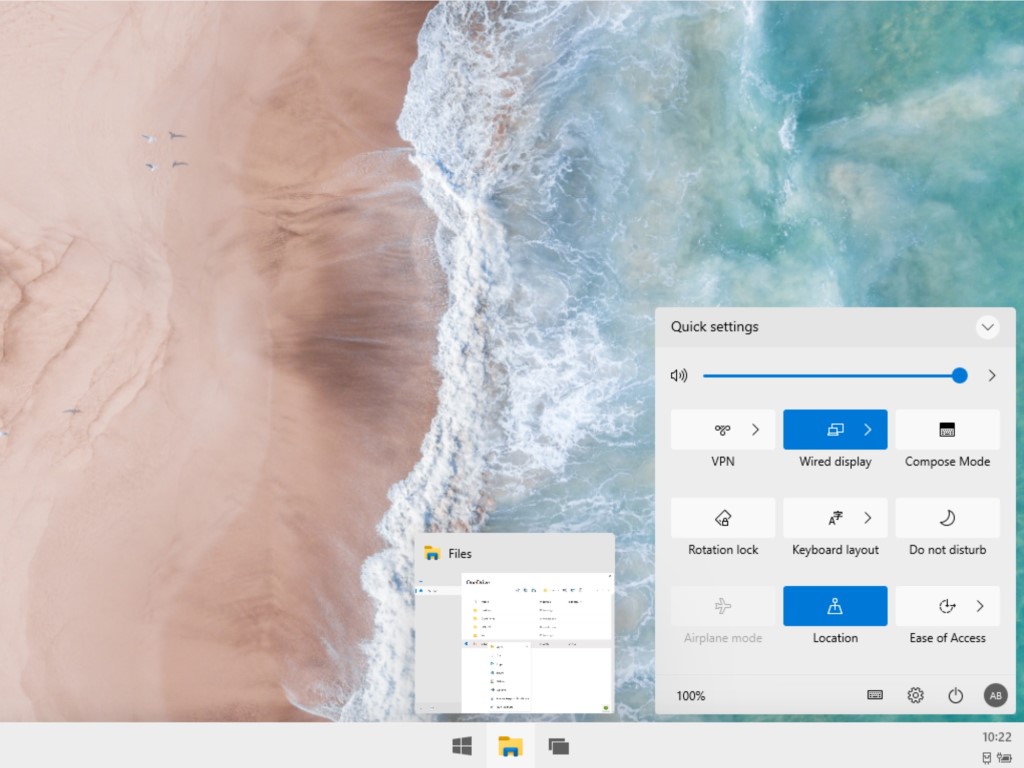This screenshot has height=768, width=1024.
Task: Open the Windows Start button
Action: point(462,746)
